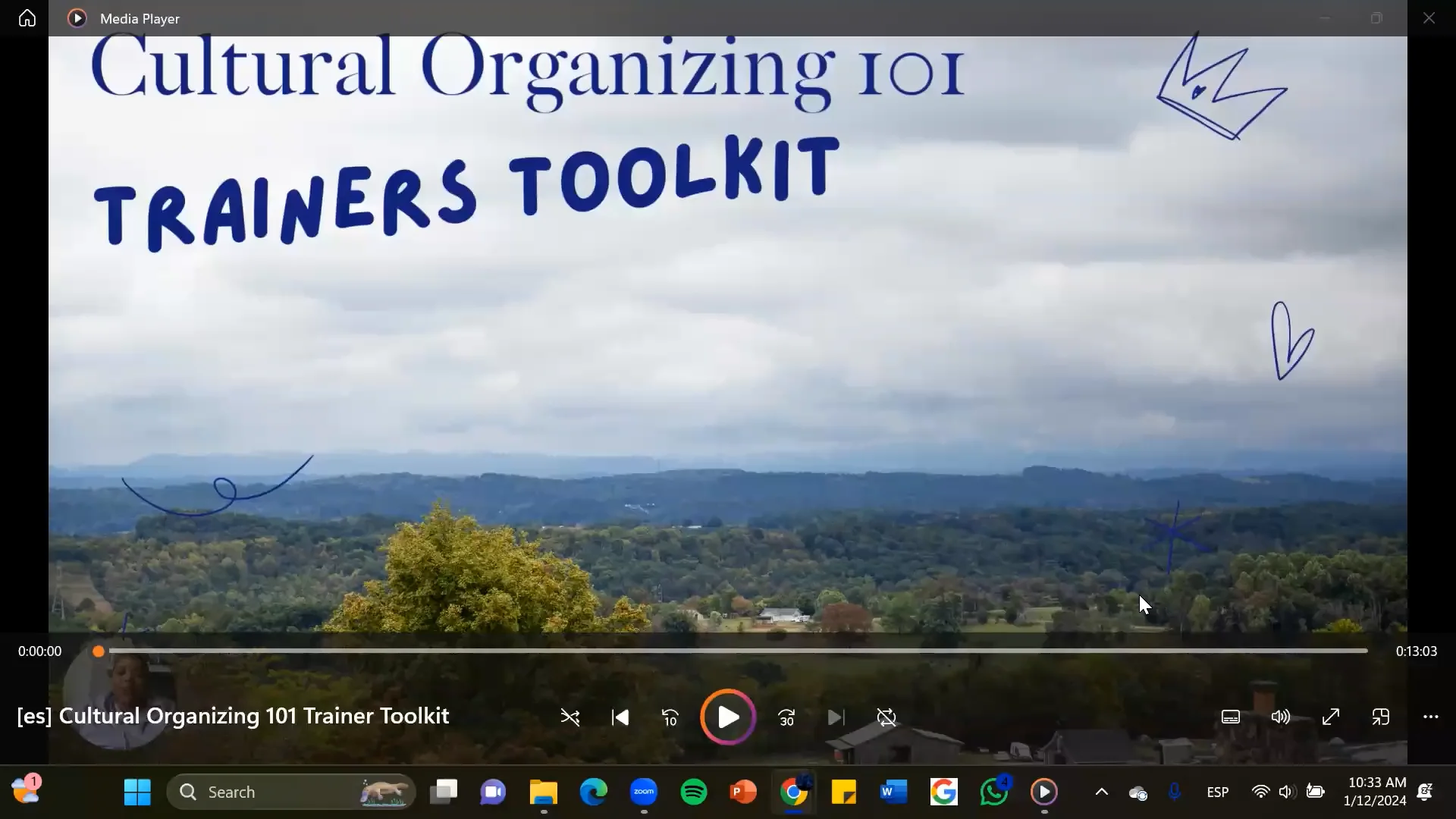The height and width of the screenshot is (819, 1456).
Task: Open the ESP language selector
Action: pyautogui.click(x=1218, y=792)
